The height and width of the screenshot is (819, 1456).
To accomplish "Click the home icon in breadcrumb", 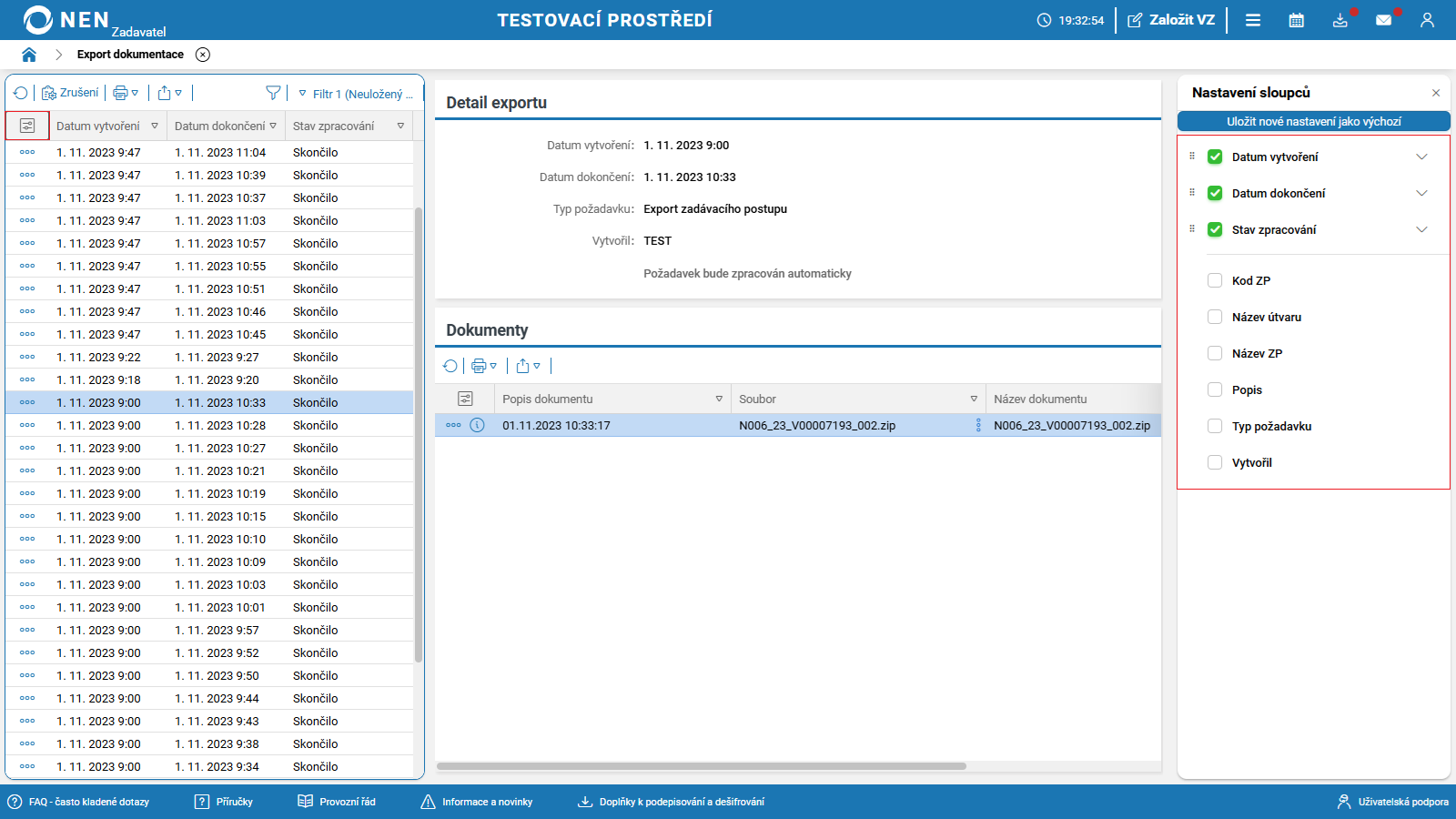I will coord(29,55).
